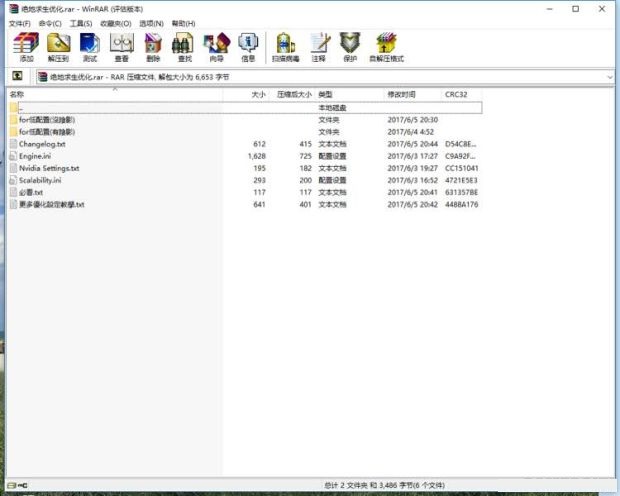The width and height of the screenshot is (620, 496).
Task: Select the Scalability.ini file
Action: (245, 180)
